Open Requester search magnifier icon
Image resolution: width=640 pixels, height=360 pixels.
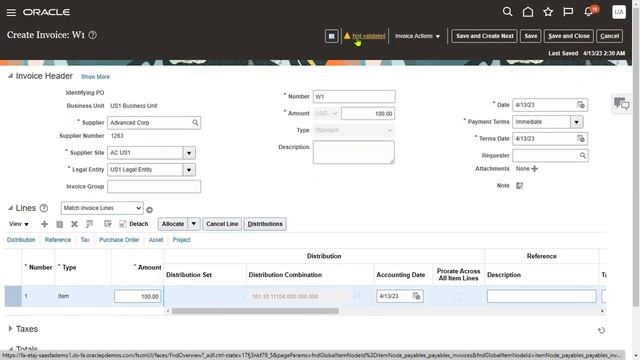582,156
